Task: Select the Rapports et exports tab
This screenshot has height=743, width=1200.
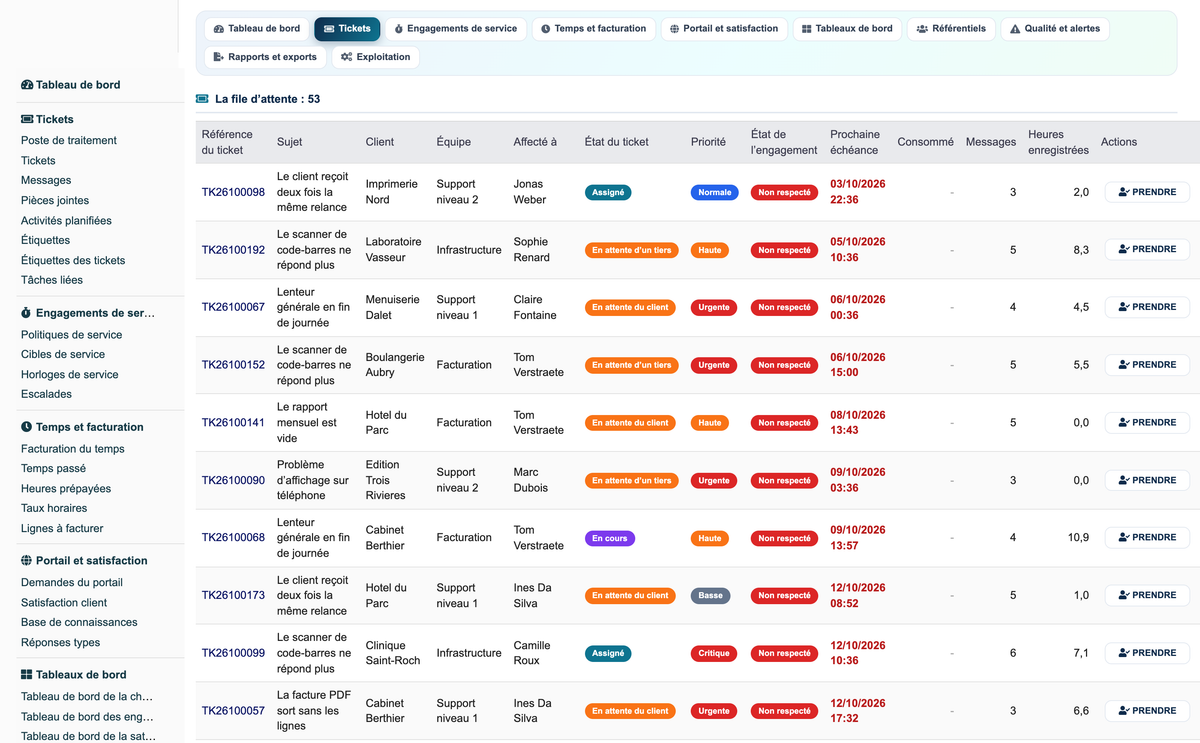Action: [265, 57]
